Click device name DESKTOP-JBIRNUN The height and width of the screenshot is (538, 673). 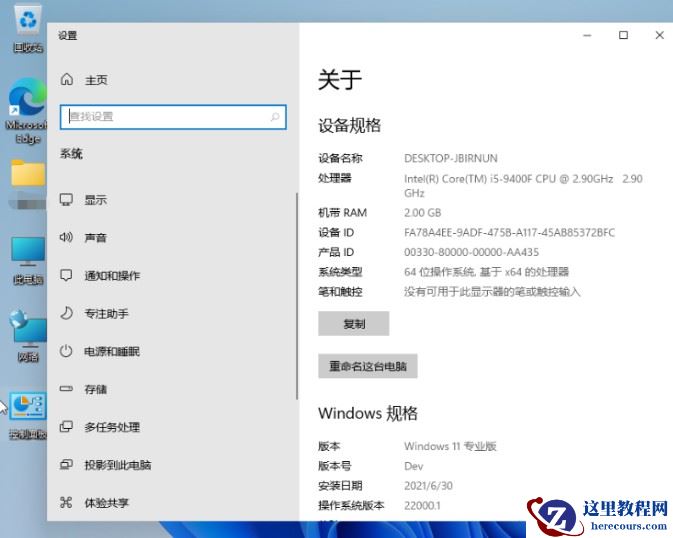point(451,158)
